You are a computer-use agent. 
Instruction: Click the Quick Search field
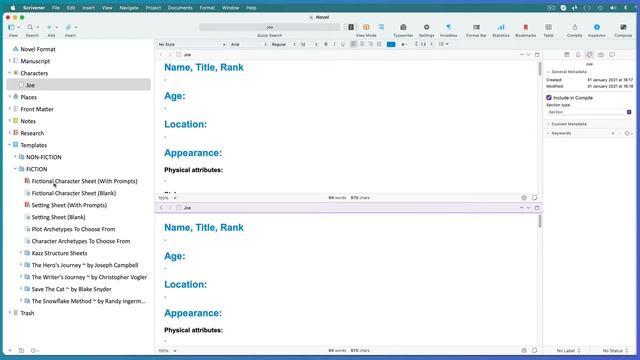(x=269, y=27)
